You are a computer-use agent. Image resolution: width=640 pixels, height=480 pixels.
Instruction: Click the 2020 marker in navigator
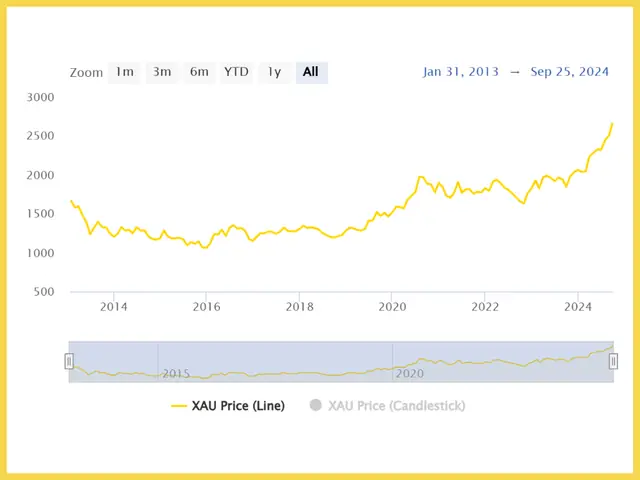(x=410, y=373)
